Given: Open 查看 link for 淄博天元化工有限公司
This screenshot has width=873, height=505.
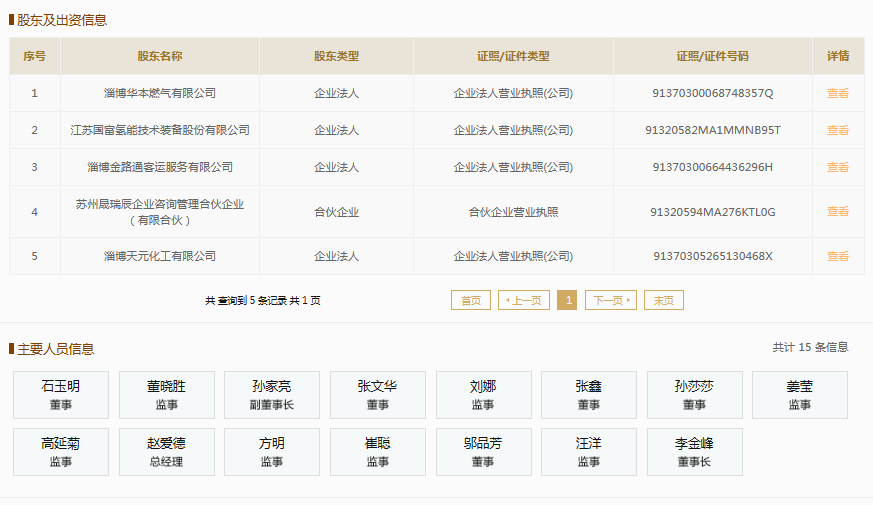Looking at the screenshot, I should coord(837,256).
